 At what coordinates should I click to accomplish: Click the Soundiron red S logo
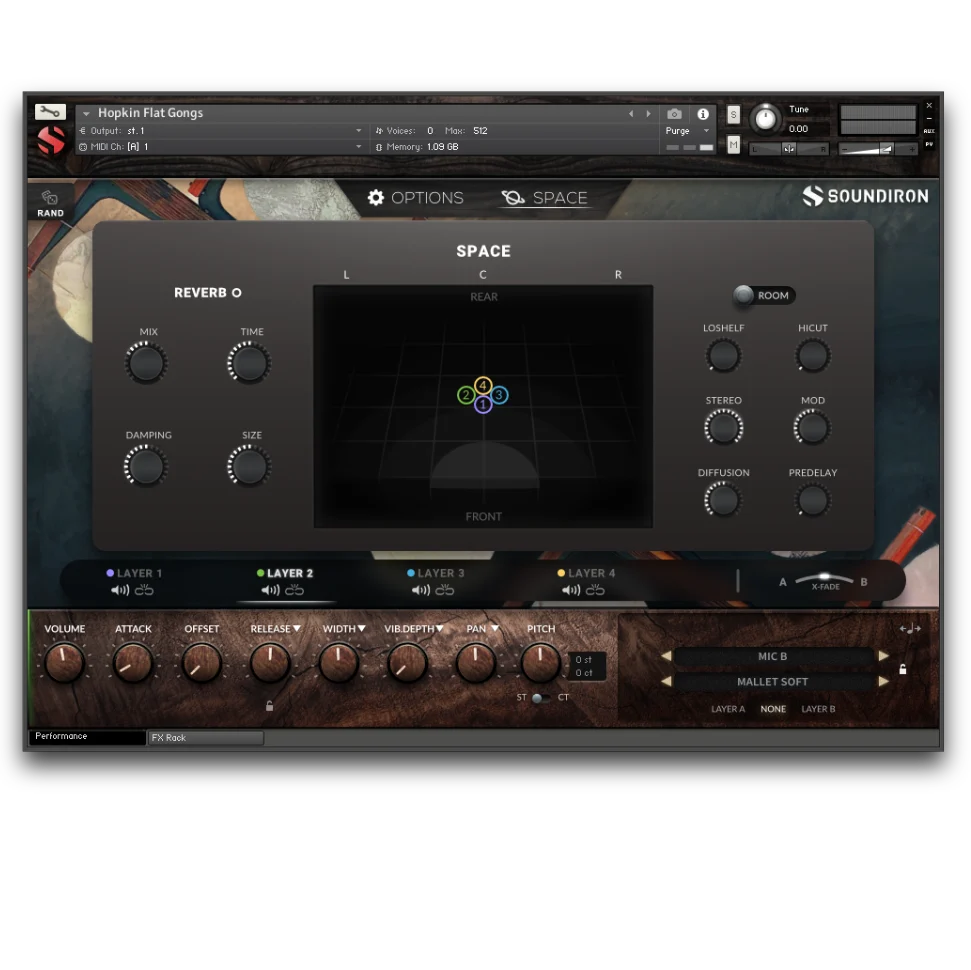[x=51, y=140]
